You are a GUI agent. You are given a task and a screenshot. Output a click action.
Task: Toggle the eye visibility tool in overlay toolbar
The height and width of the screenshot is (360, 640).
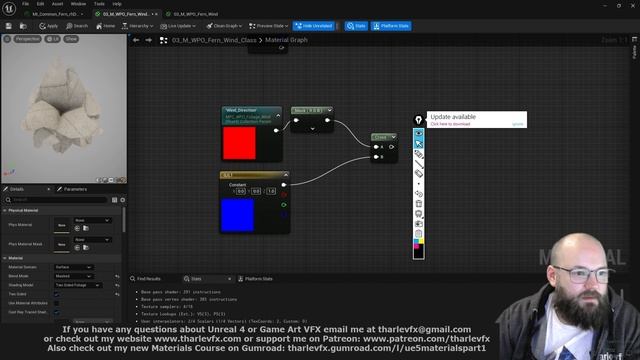pos(419,133)
